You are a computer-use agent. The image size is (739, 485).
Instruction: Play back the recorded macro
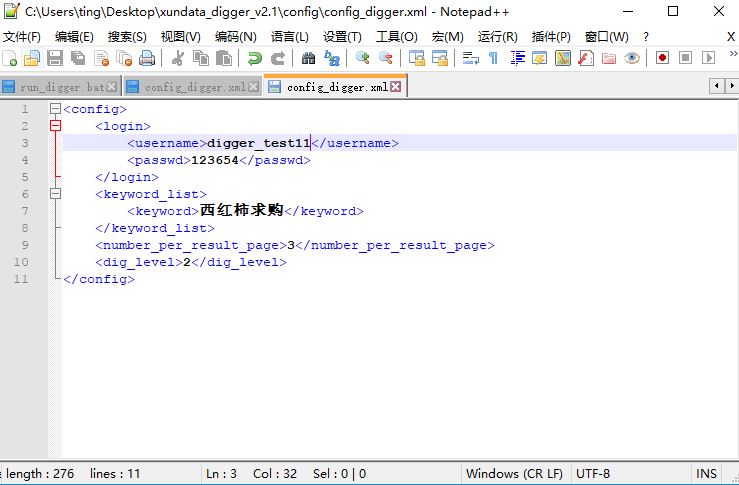tap(708, 58)
